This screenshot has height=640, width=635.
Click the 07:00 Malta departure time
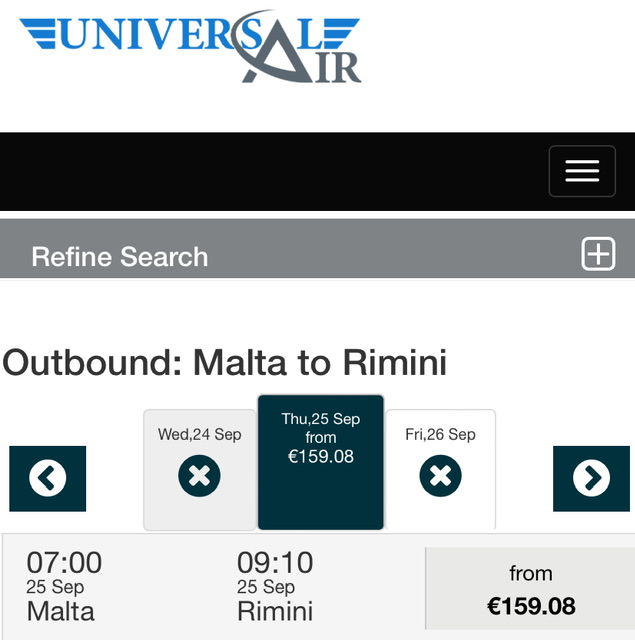pyautogui.click(x=64, y=563)
